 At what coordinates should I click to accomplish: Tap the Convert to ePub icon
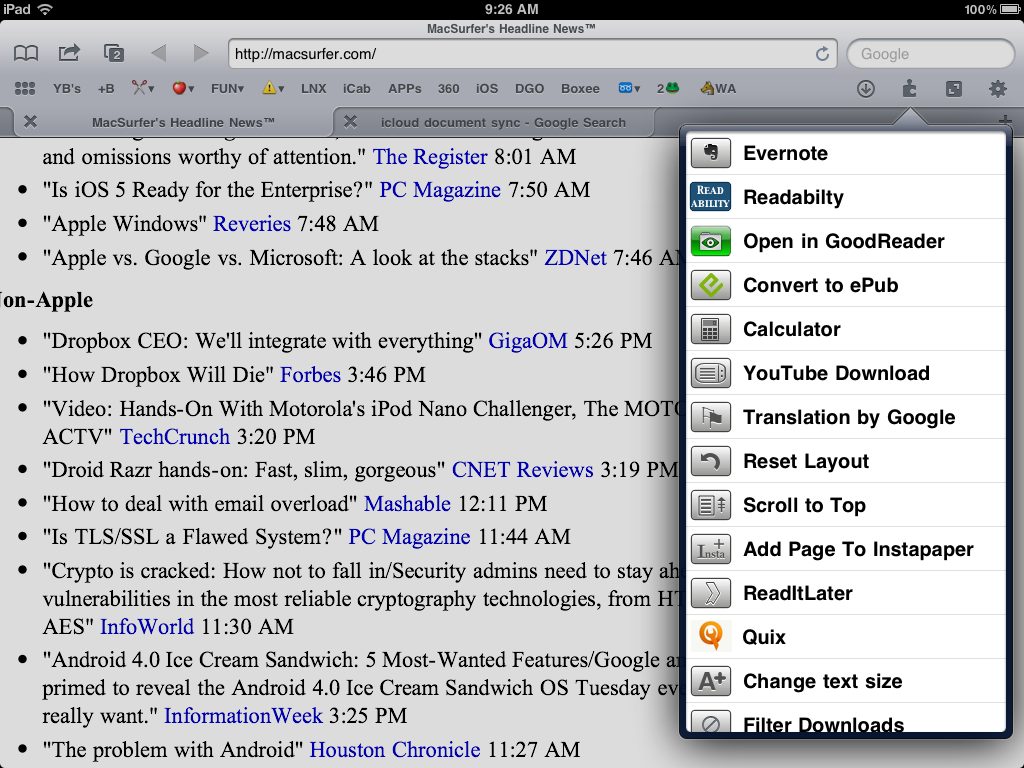point(711,285)
